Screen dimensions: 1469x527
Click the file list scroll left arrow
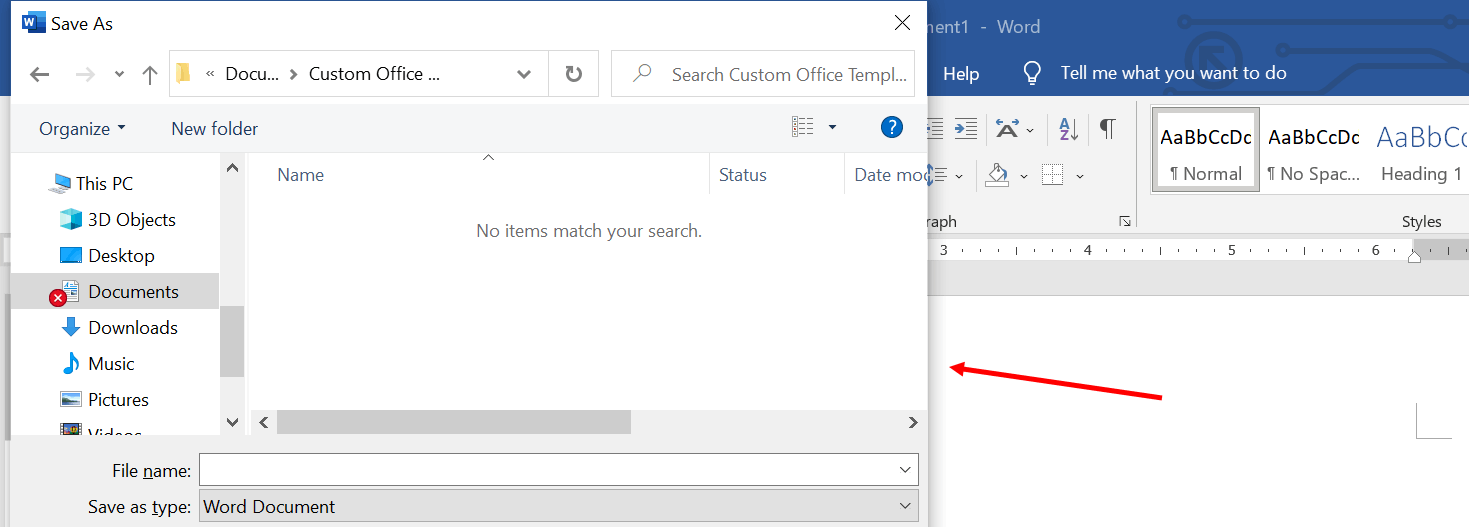pyautogui.click(x=264, y=423)
